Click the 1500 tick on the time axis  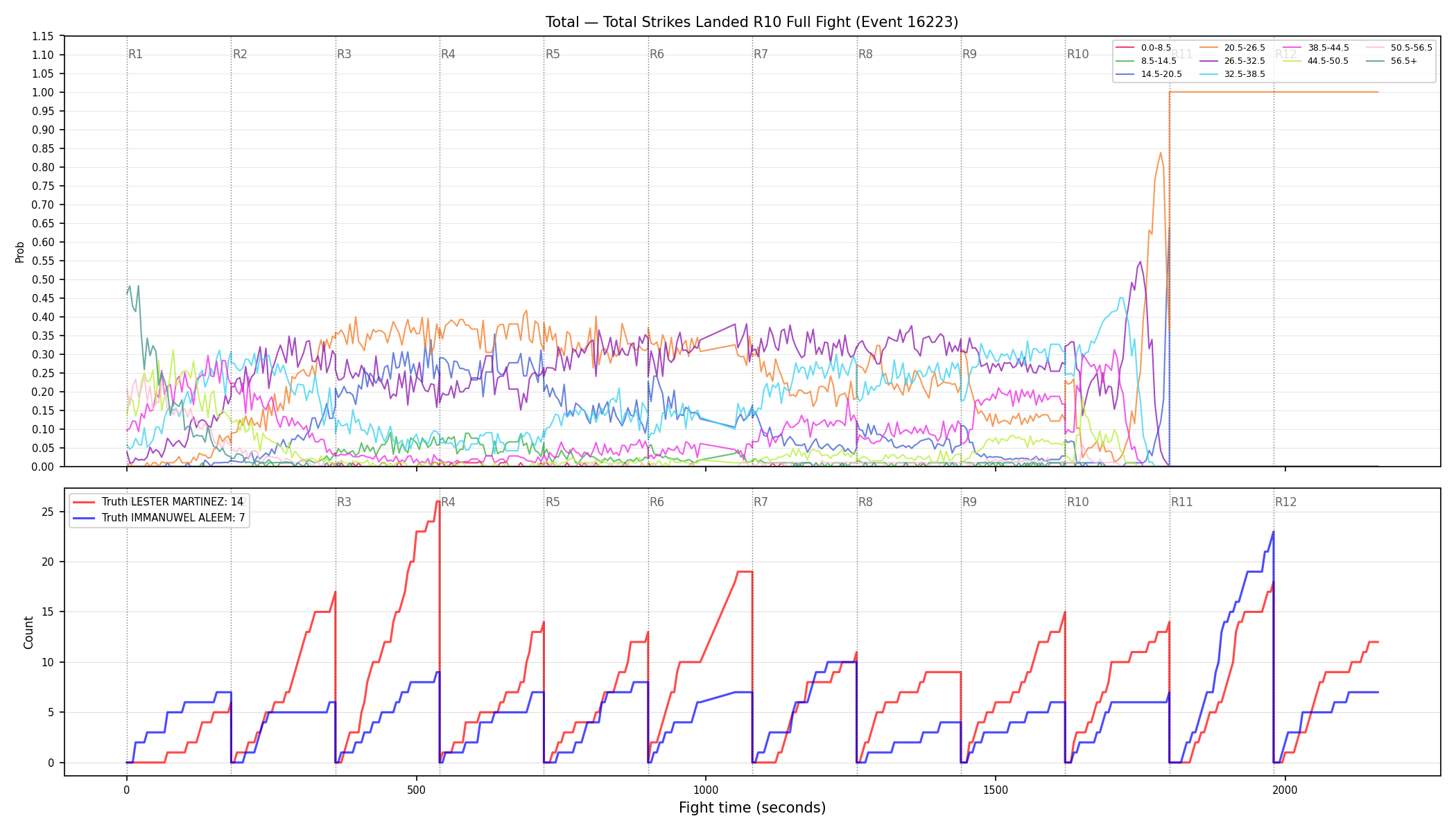click(x=996, y=790)
